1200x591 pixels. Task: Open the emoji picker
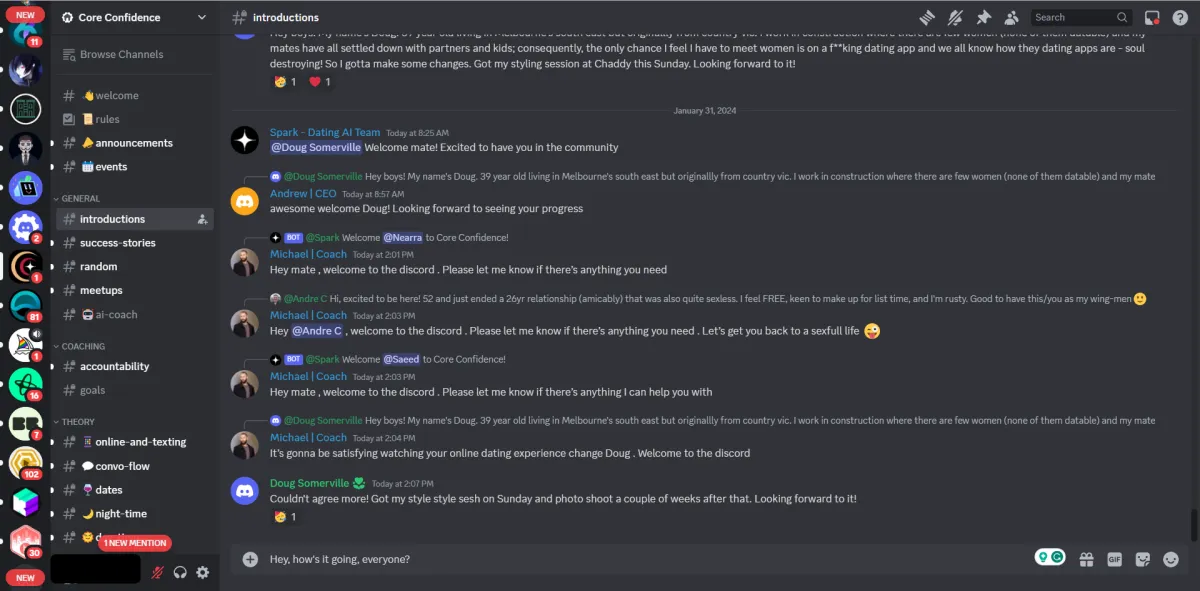coord(1172,559)
